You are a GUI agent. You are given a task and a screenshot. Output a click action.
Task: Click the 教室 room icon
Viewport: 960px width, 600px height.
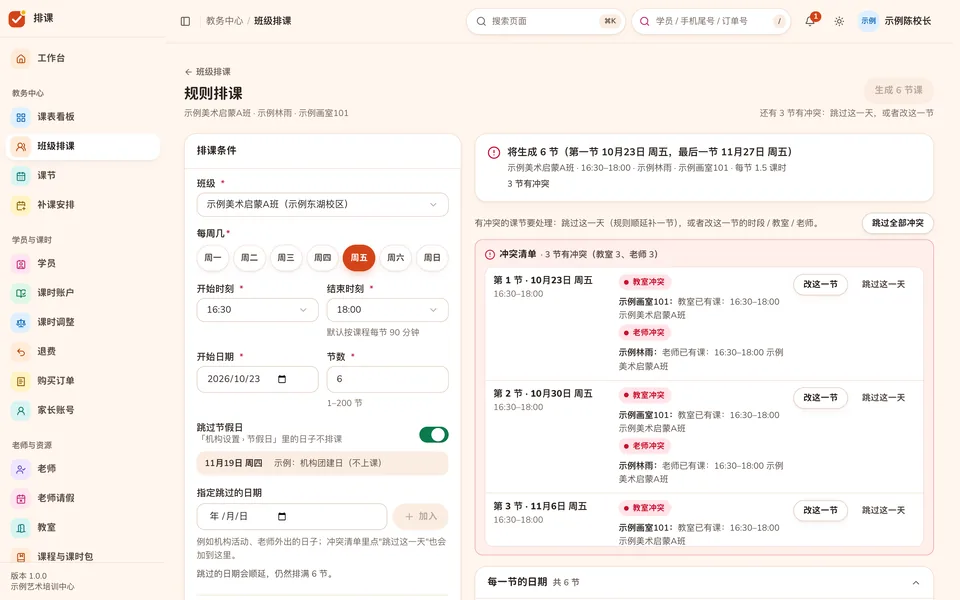[x=21, y=528]
